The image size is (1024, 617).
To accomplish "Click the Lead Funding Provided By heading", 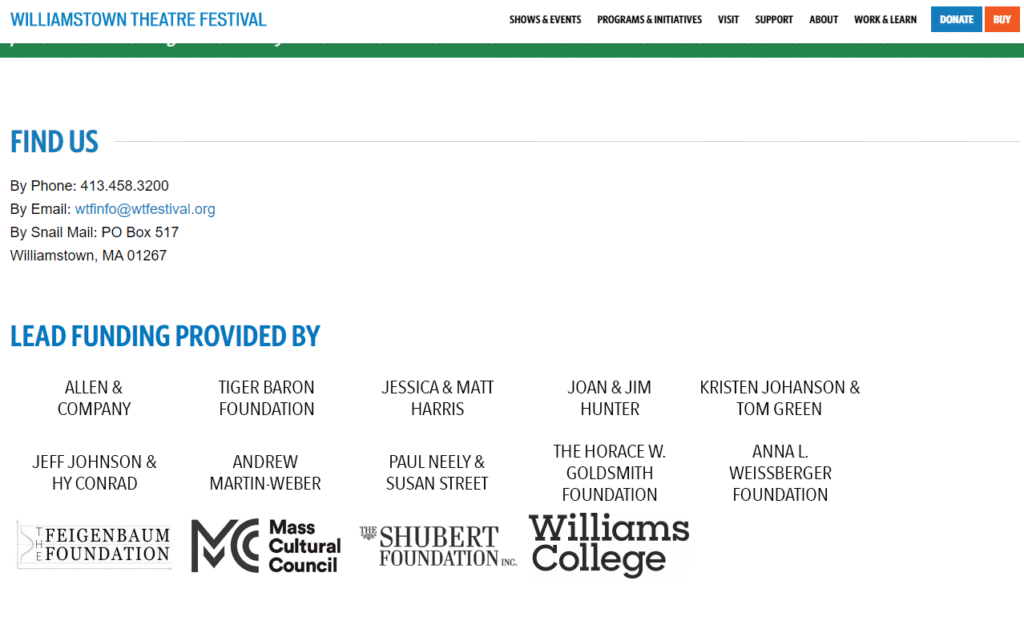I will [x=165, y=336].
